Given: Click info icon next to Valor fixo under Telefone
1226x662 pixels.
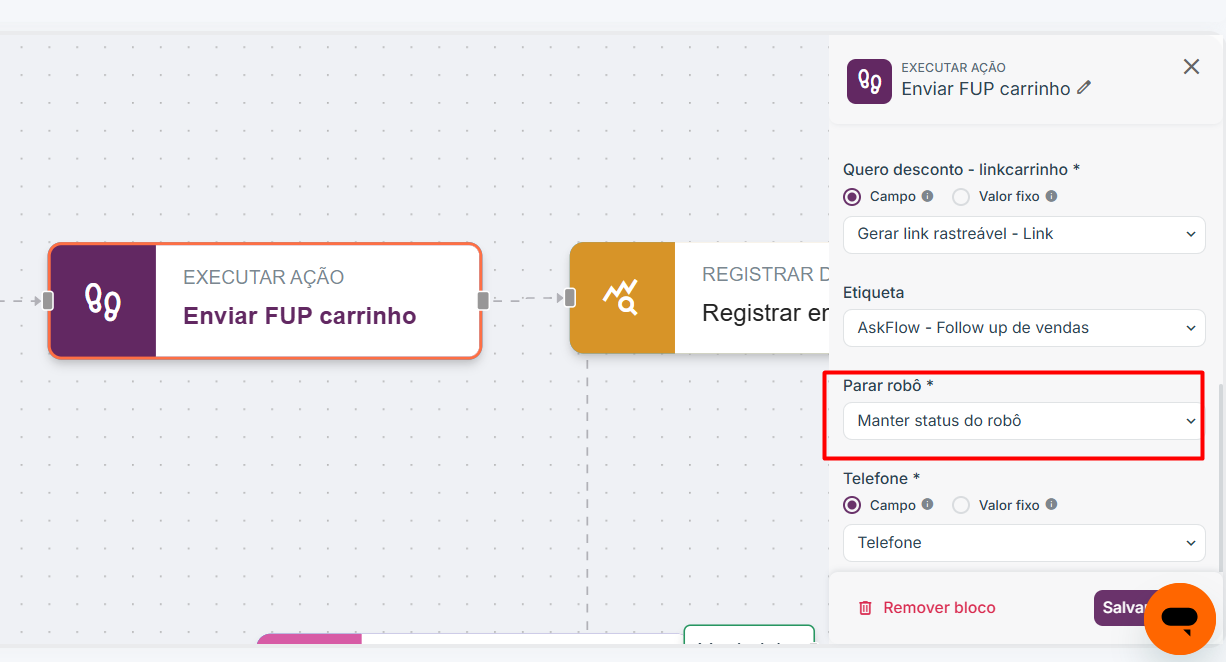Looking at the screenshot, I should [x=1051, y=505].
